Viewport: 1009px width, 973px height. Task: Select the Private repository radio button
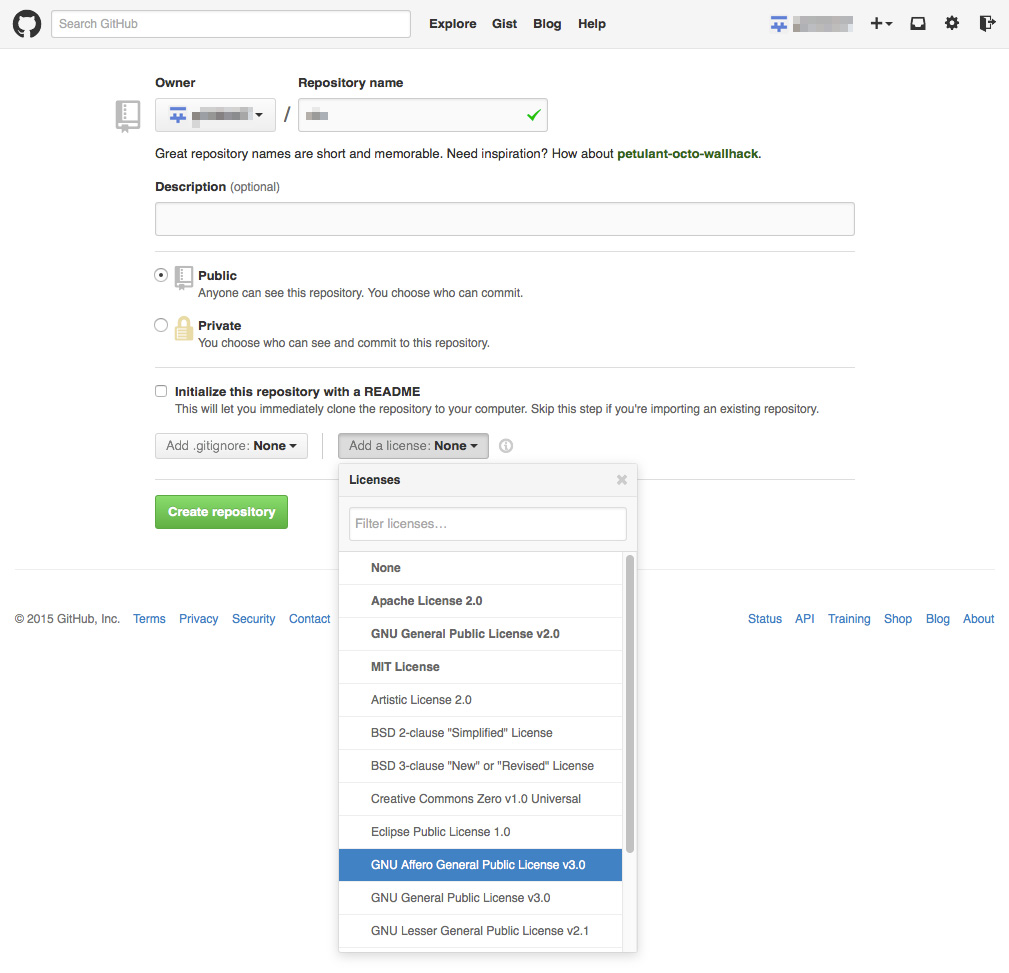coord(161,325)
